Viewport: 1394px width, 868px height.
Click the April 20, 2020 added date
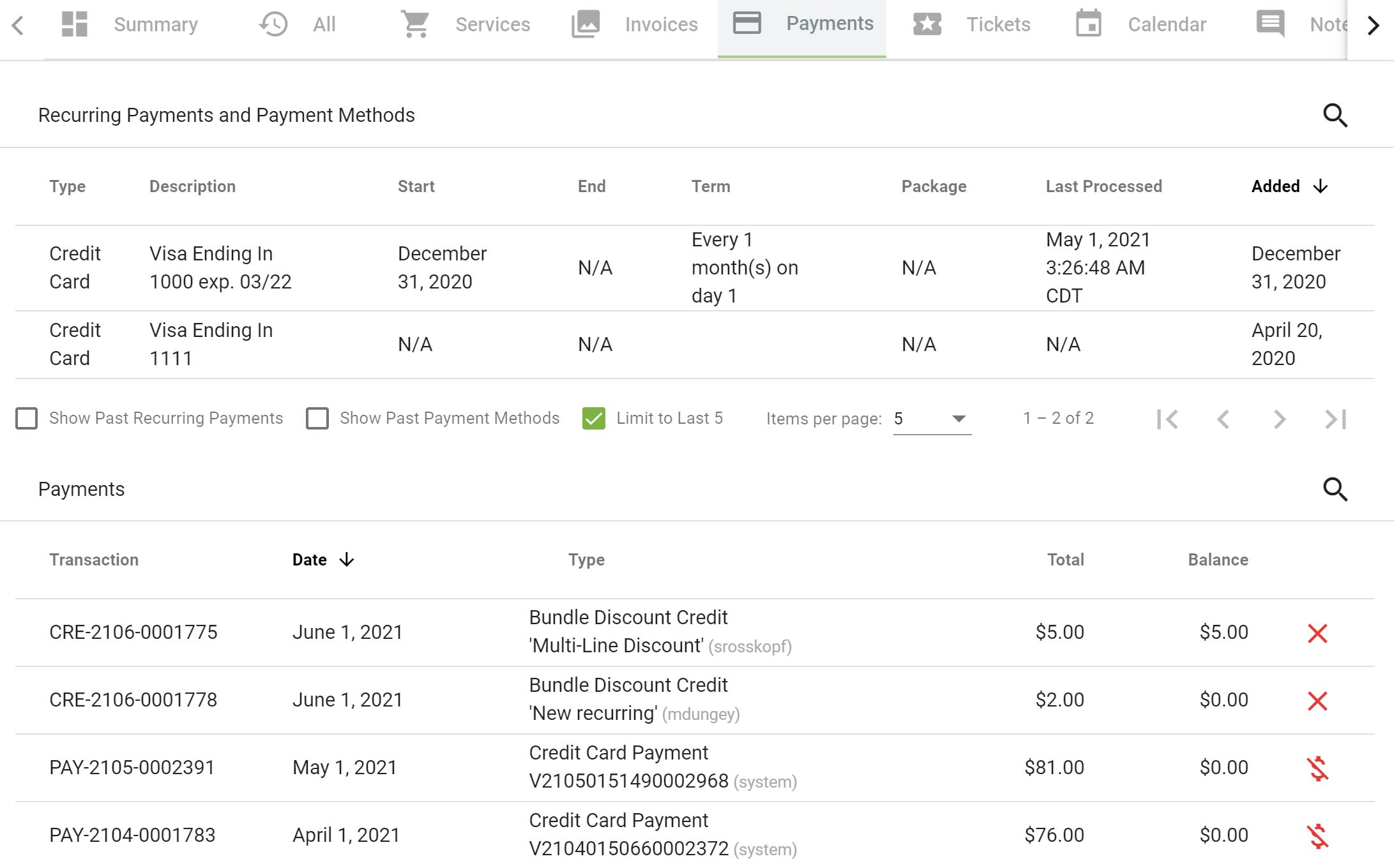coord(1287,345)
